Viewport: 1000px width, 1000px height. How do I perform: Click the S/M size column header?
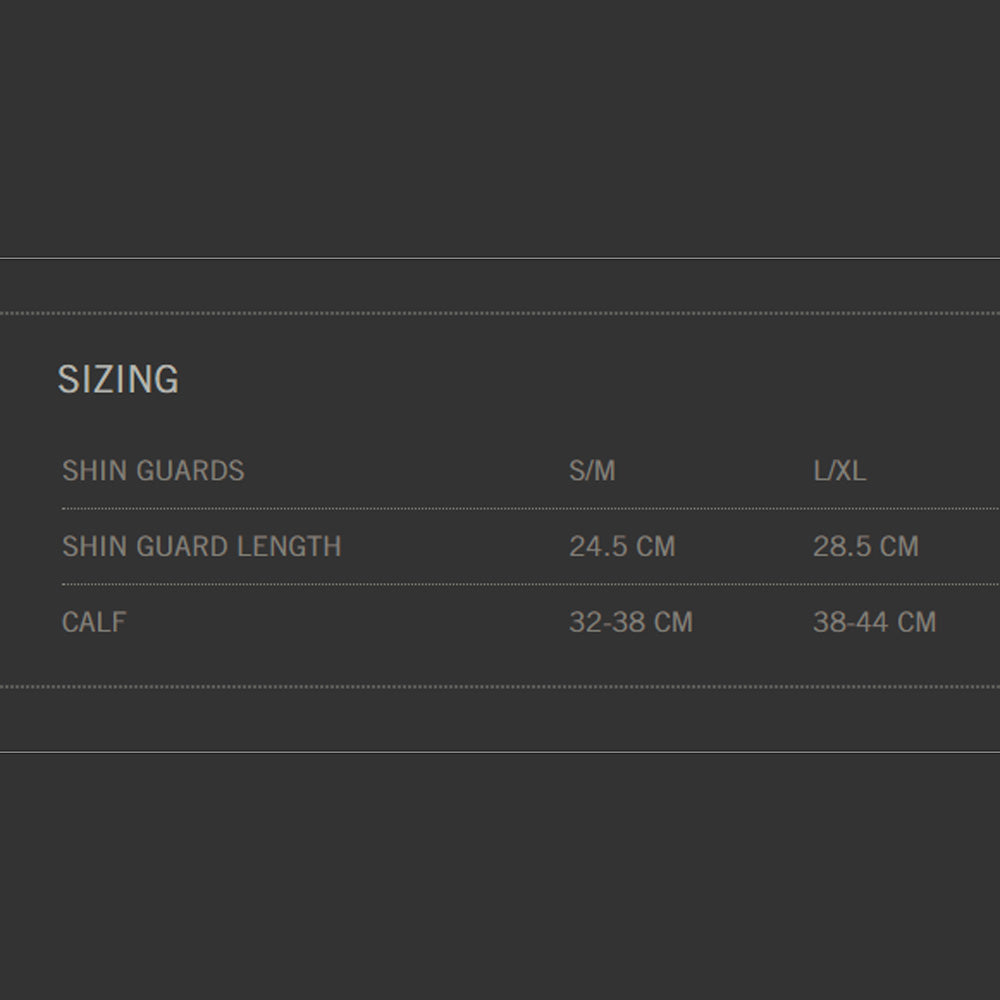click(592, 471)
